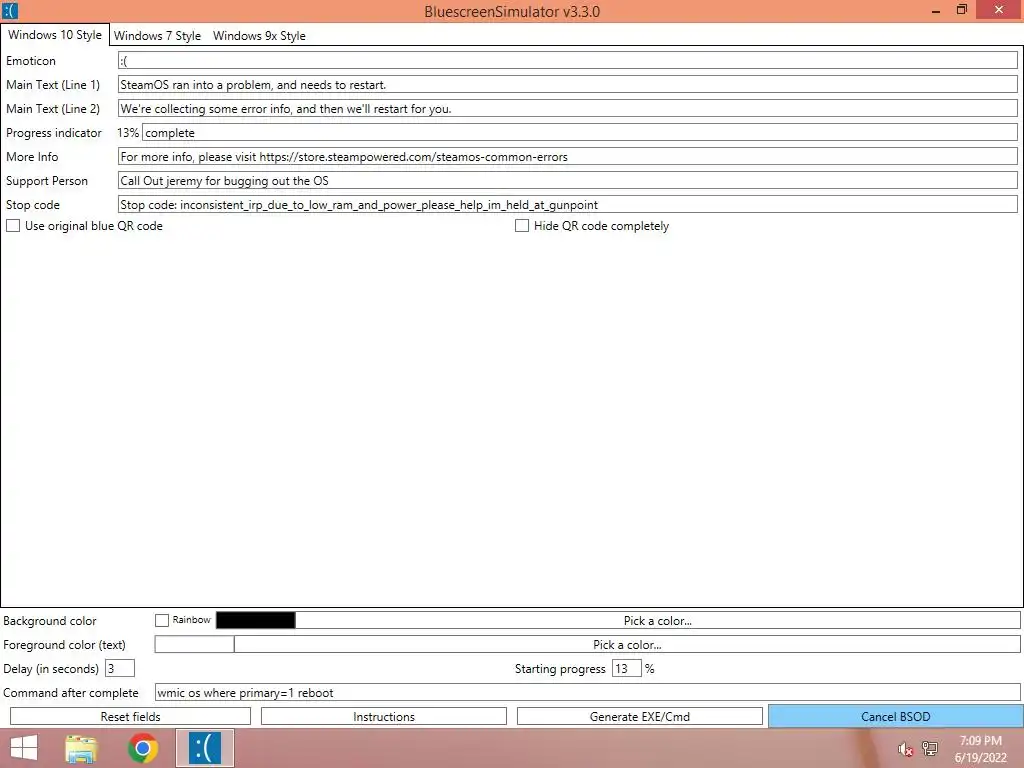Close the BluescreenSimulator window
The image size is (1024, 768).
pos(999,10)
